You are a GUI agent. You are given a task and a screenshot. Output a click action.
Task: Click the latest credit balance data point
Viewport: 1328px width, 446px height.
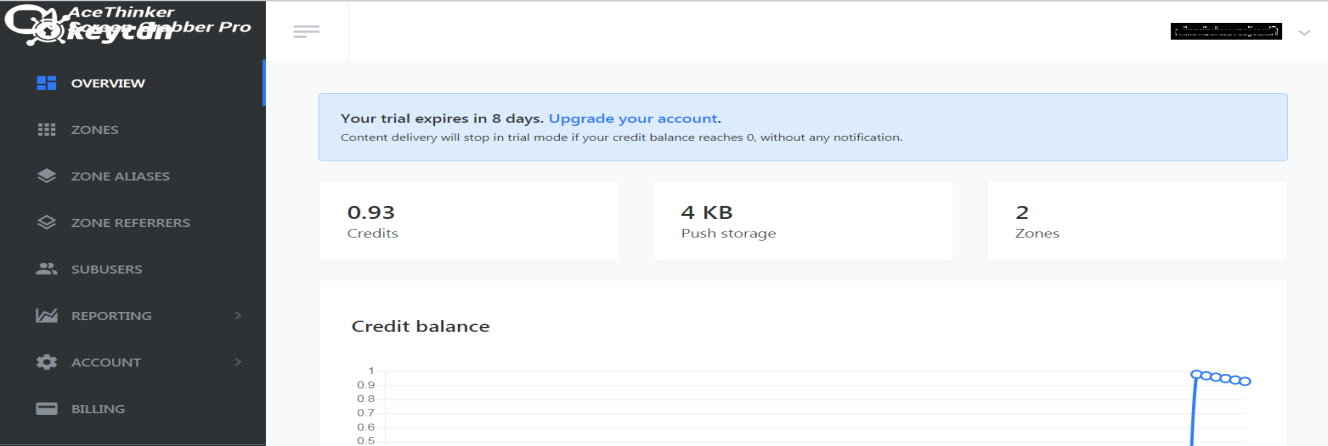click(1246, 381)
